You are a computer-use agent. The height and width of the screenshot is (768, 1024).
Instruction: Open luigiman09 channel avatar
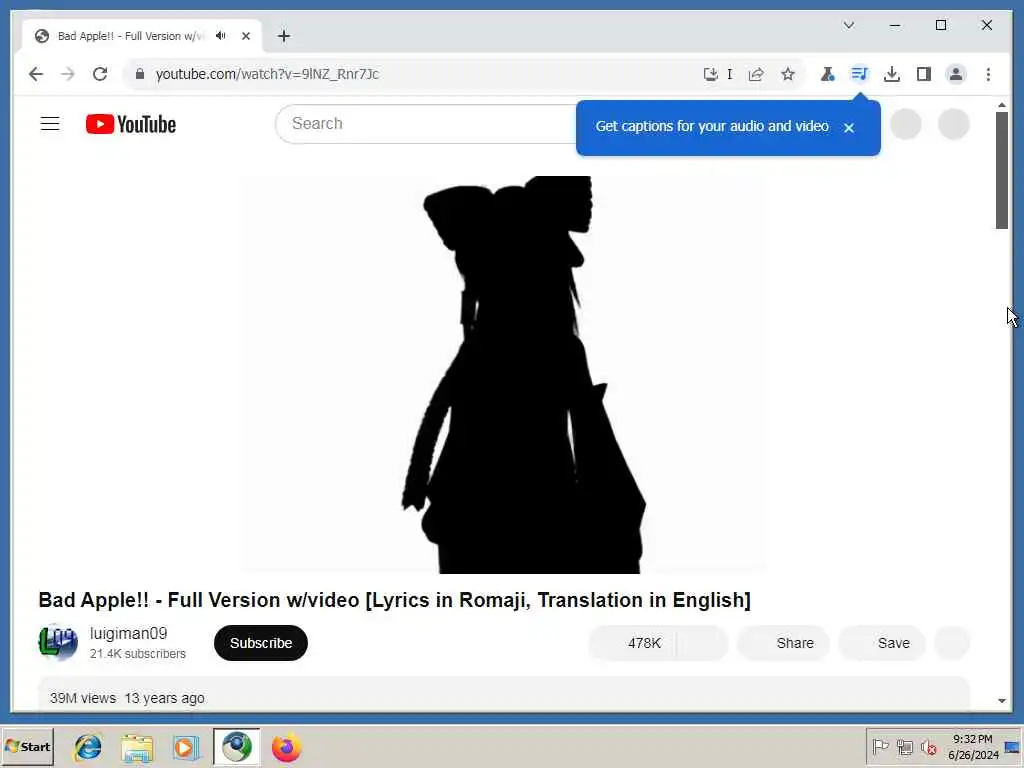point(58,643)
